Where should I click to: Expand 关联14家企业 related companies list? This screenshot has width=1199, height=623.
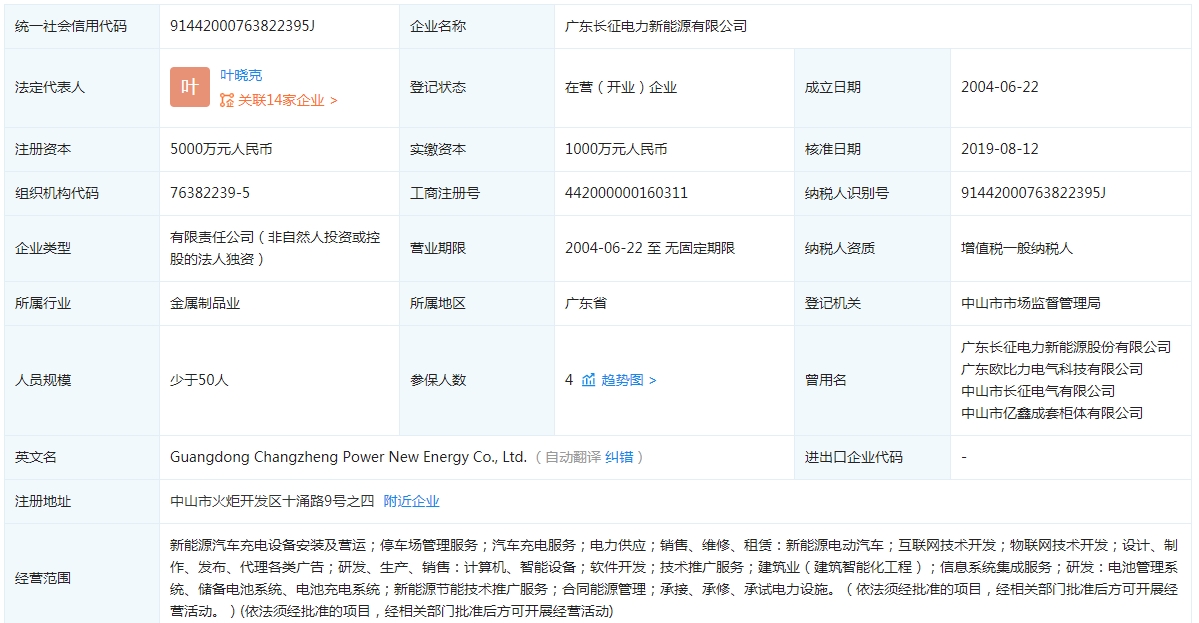tap(286, 100)
